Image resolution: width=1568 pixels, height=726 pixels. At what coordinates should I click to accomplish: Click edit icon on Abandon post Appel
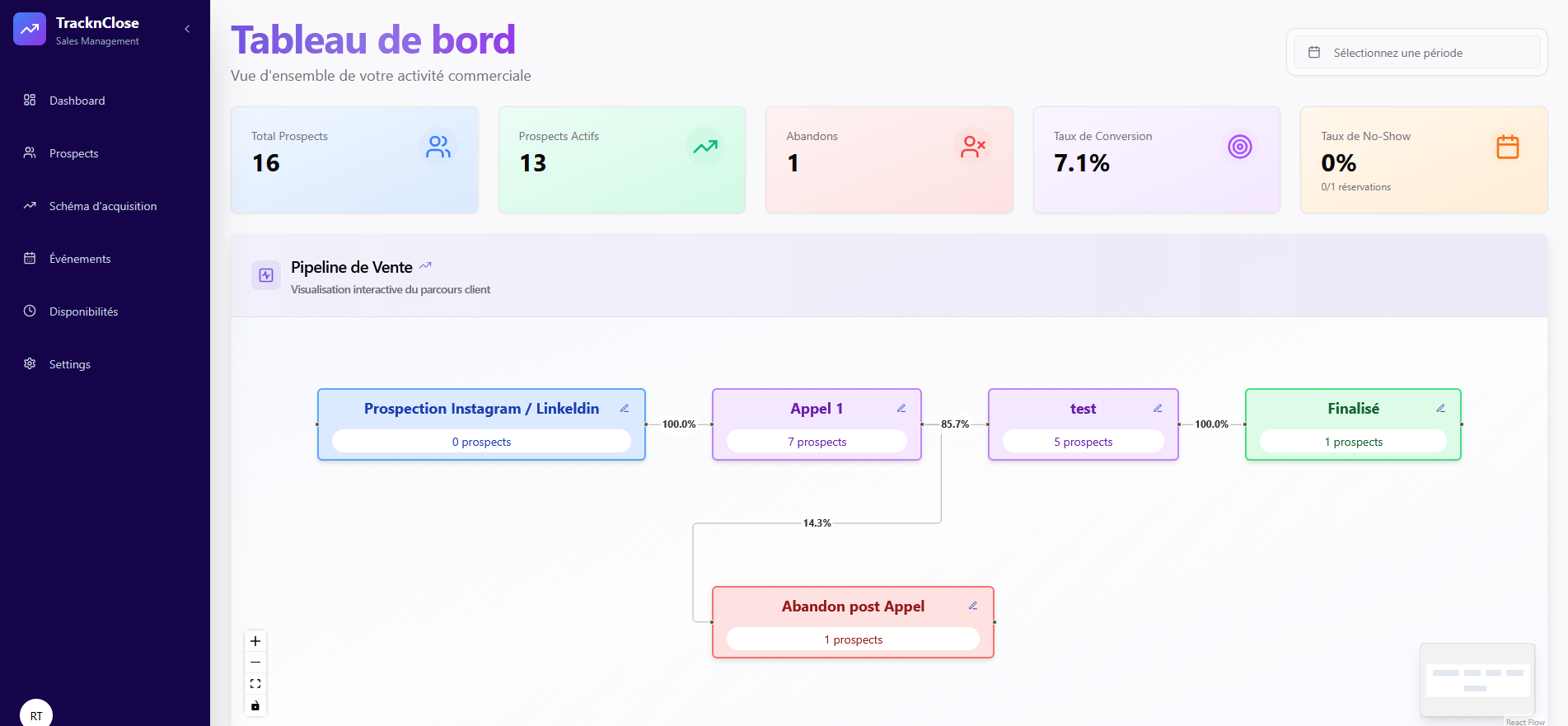(973, 606)
